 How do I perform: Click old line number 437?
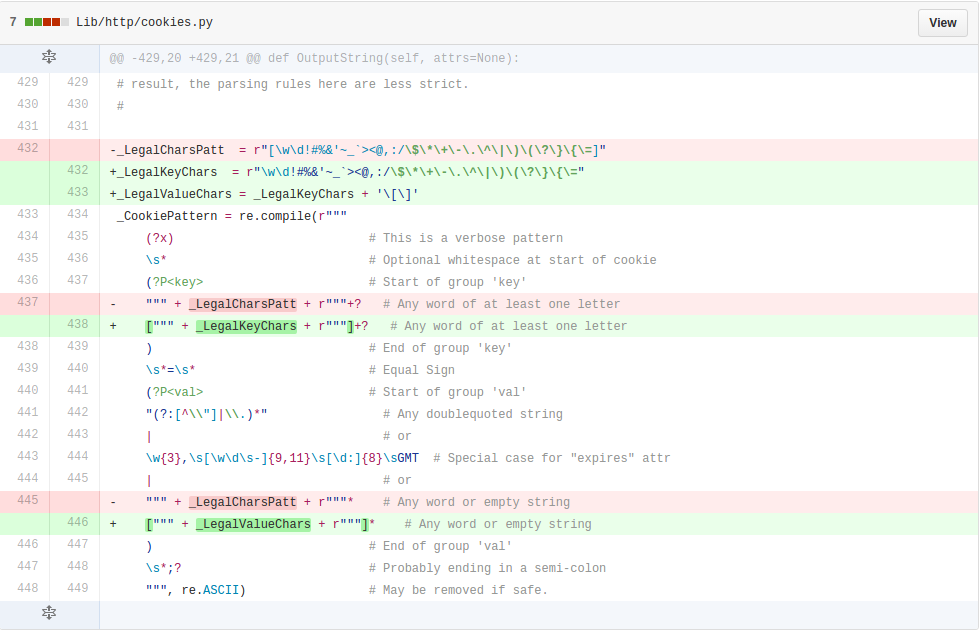[x=28, y=302]
